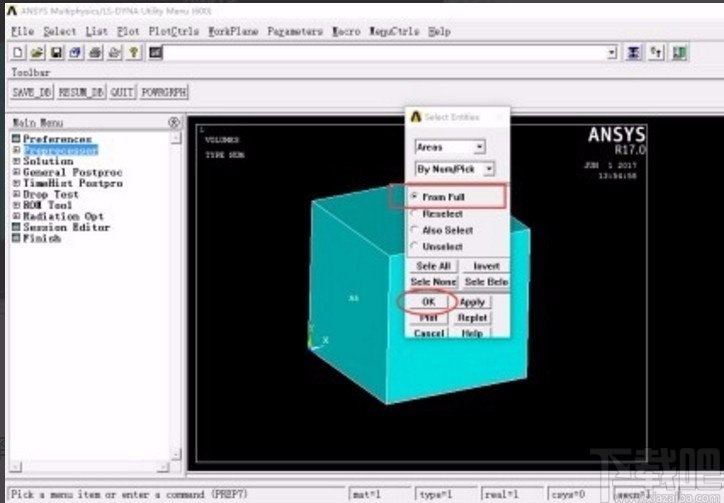
Task: Open the WorkPlane menu
Action: 233,31
